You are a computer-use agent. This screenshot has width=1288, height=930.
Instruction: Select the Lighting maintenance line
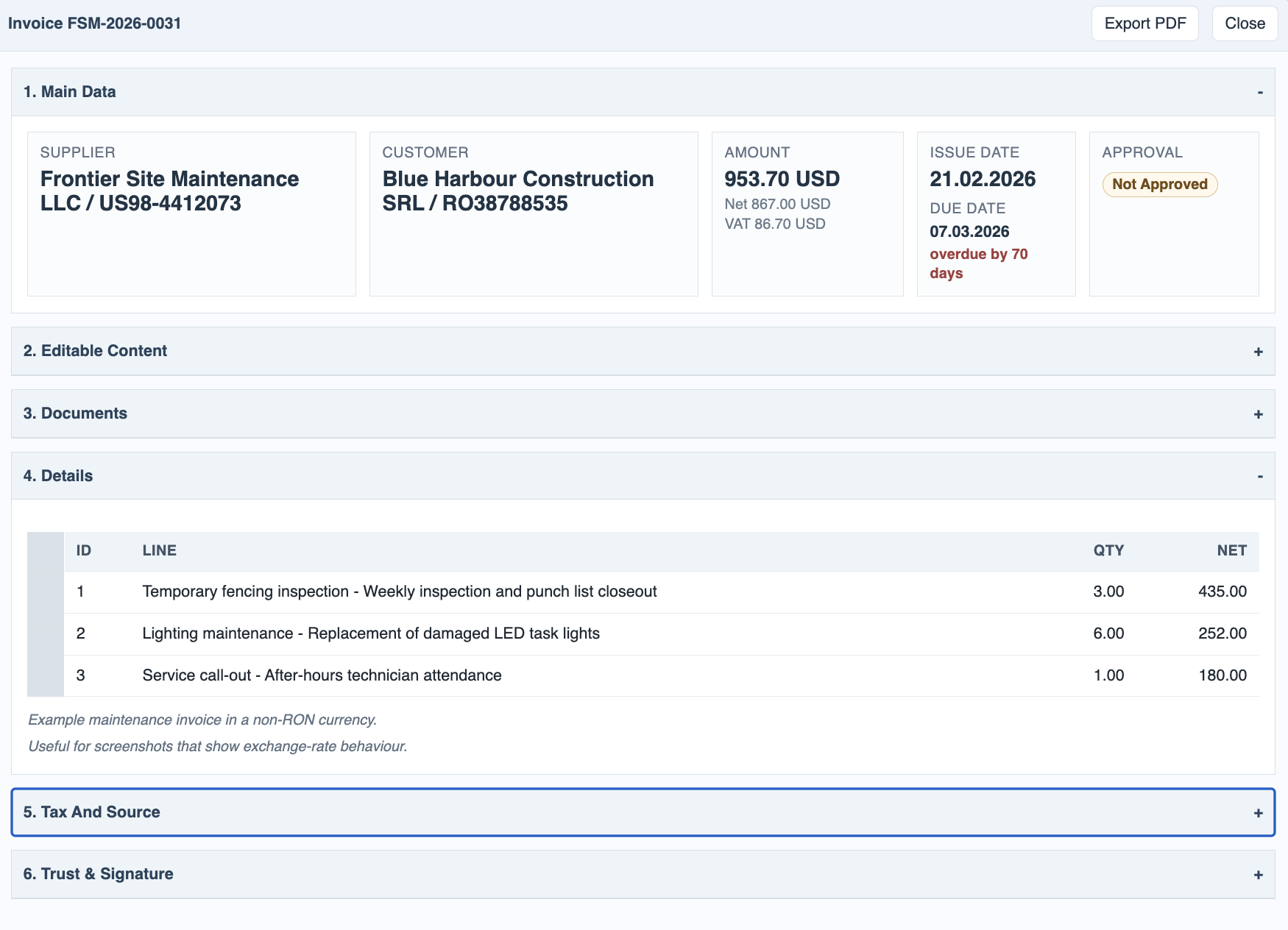click(x=661, y=633)
